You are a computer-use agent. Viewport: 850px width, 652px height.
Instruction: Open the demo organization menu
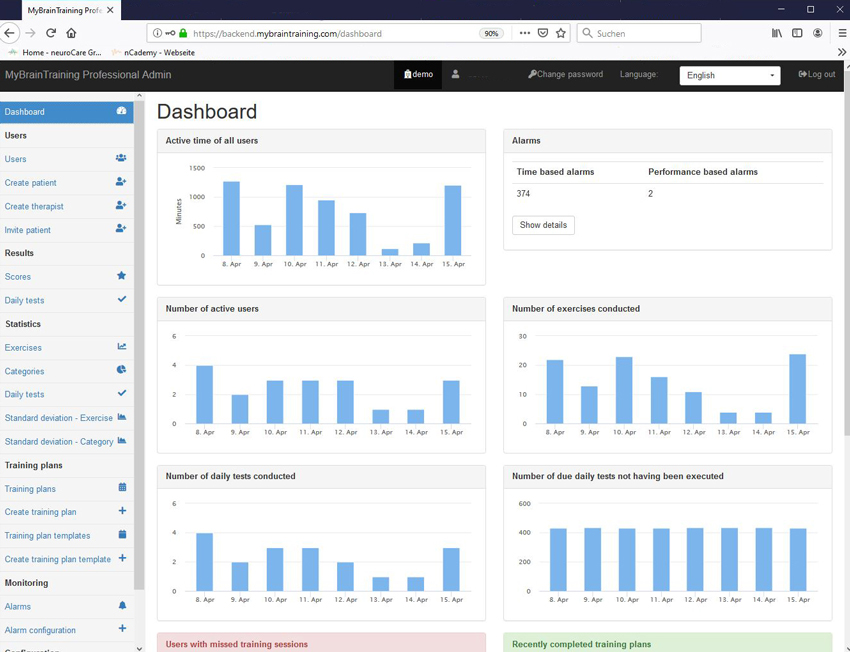[x=418, y=74]
